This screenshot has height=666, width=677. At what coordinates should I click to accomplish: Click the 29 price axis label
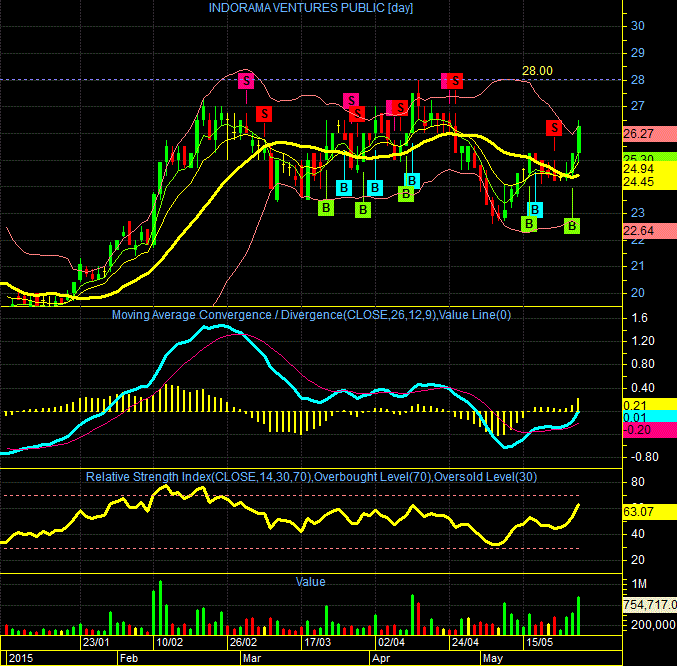pyautogui.click(x=638, y=53)
